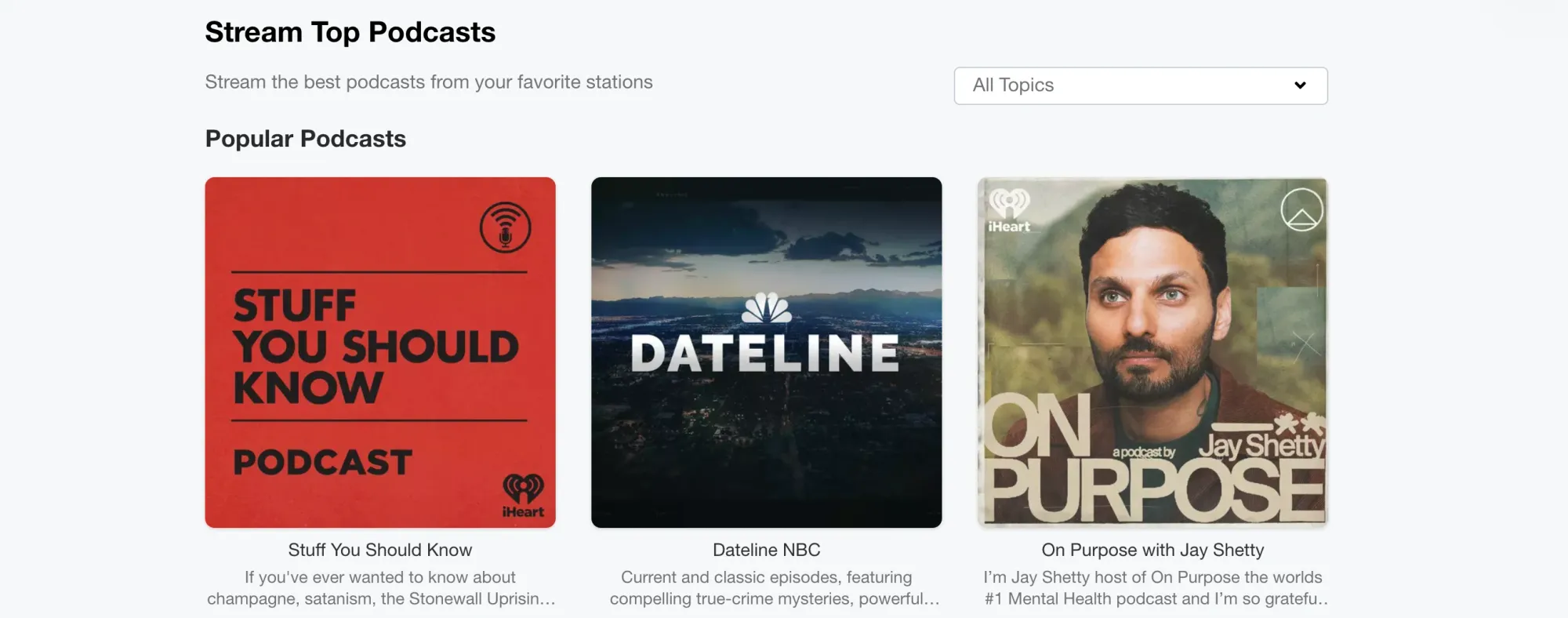1568x618 pixels.
Task: Click the Popular Podcasts section heading
Action: click(x=306, y=139)
